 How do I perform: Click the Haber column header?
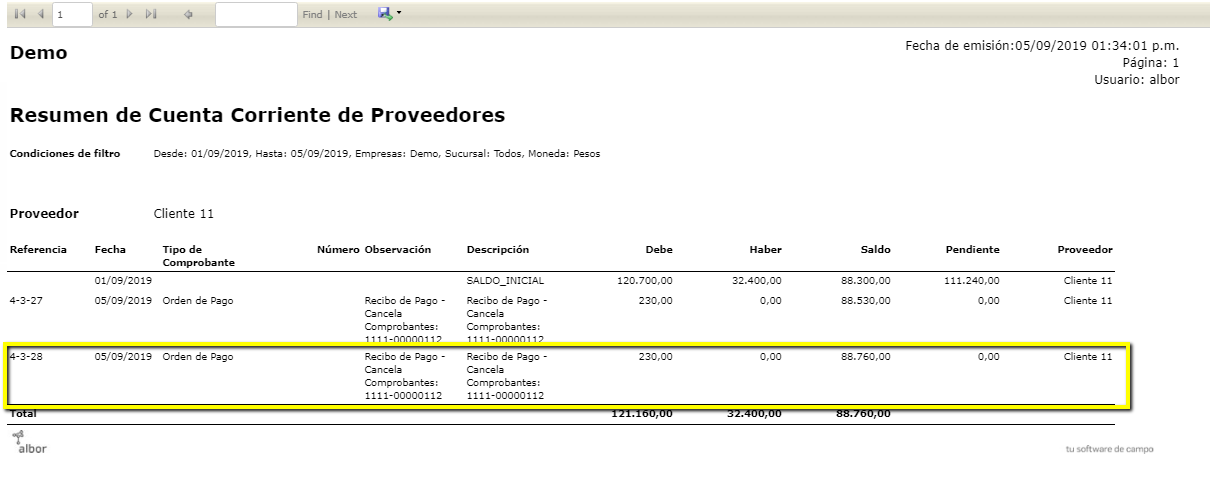(x=766, y=249)
